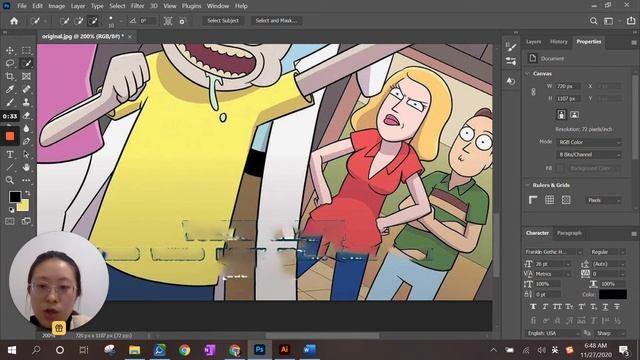Viewport: 640px width, 360px height.
Task: Open the tool preset picker dropdown
Action: [x=39, y=21]
